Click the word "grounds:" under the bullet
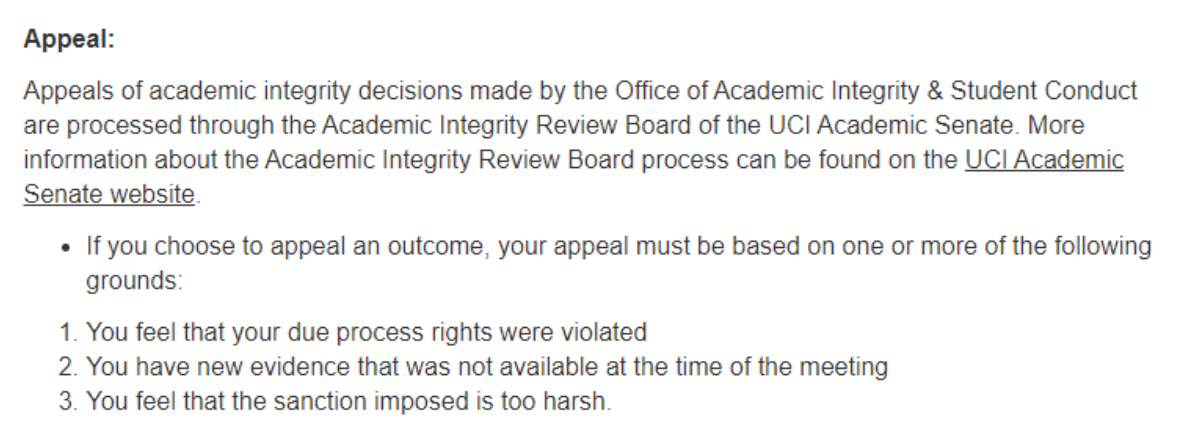 pyautogui.click(x=134, y=281)
